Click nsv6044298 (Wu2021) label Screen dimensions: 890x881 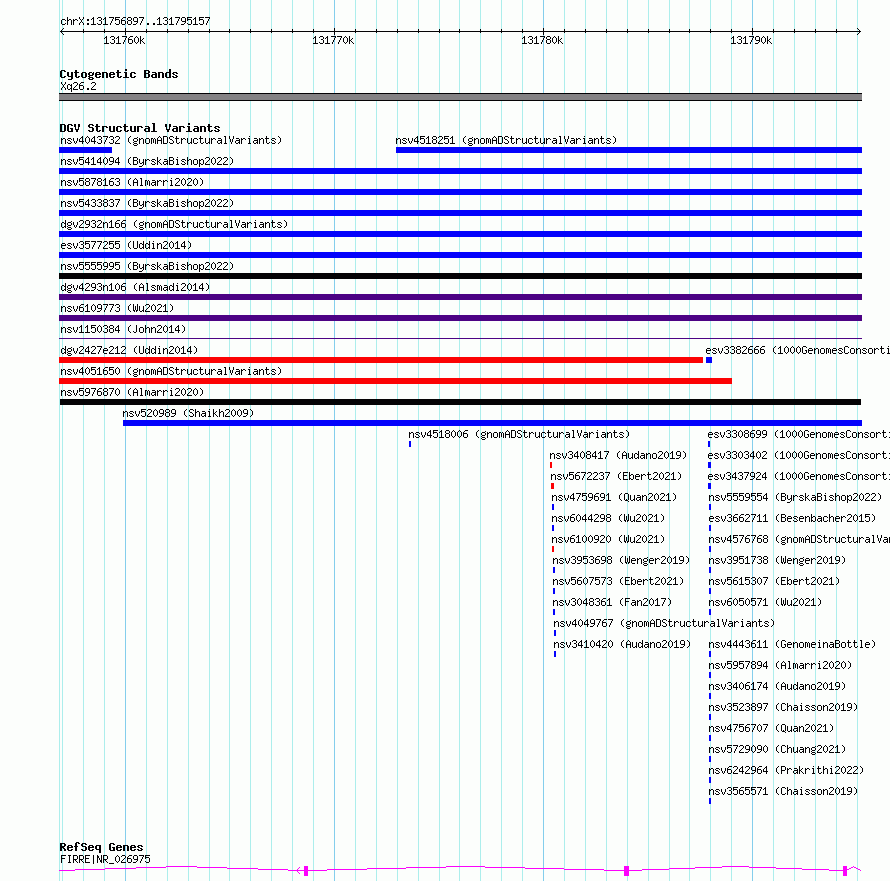(x=608, y=518)
